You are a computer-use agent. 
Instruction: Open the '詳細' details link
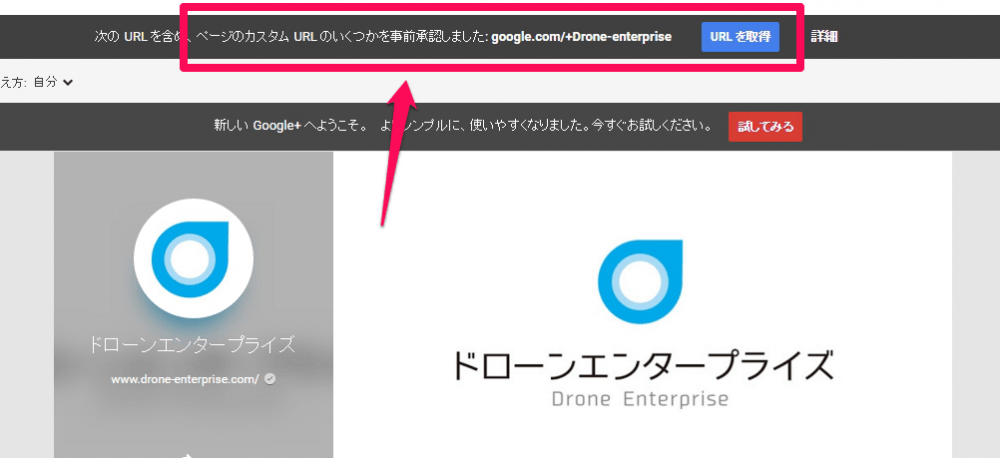pyautogui.click(x=824, y=37)
